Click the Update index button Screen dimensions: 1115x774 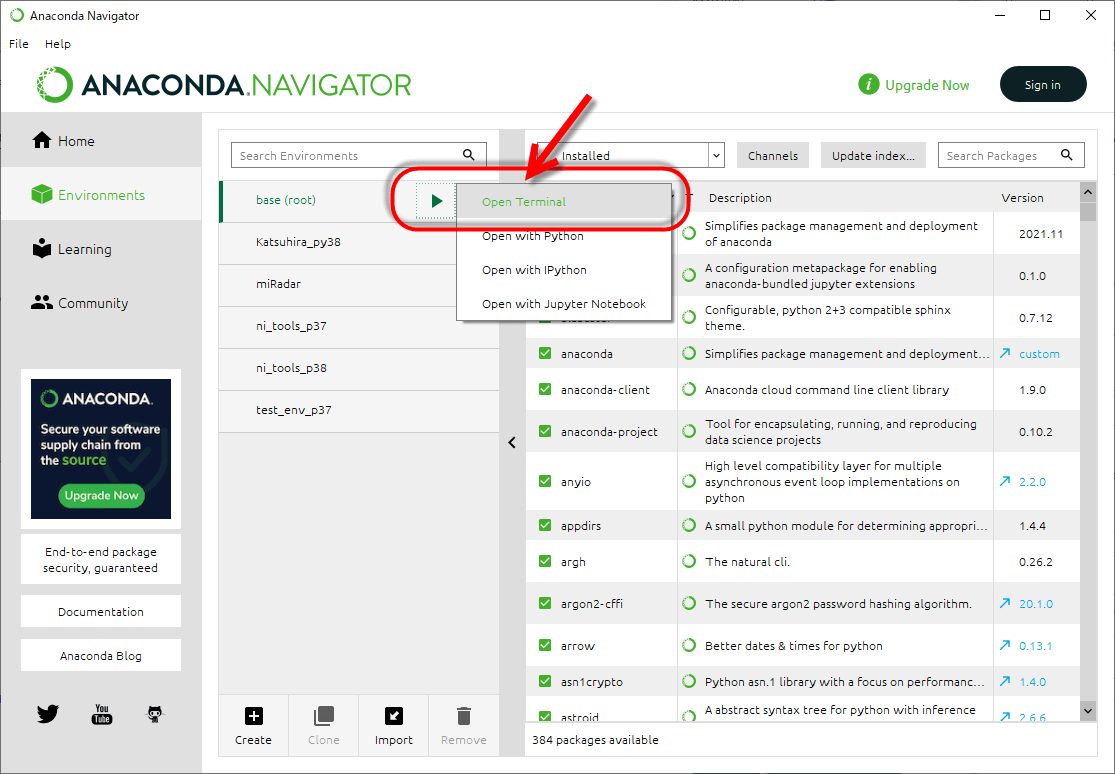coord(873,155)
